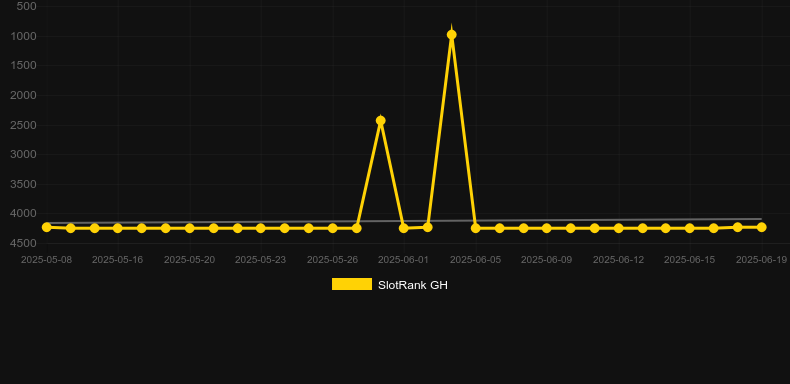Image resolution: width=790 pixels, height=384 pixels.
Task: Select the data point above 2025-05-23
Action: click(x=260, y=228)
